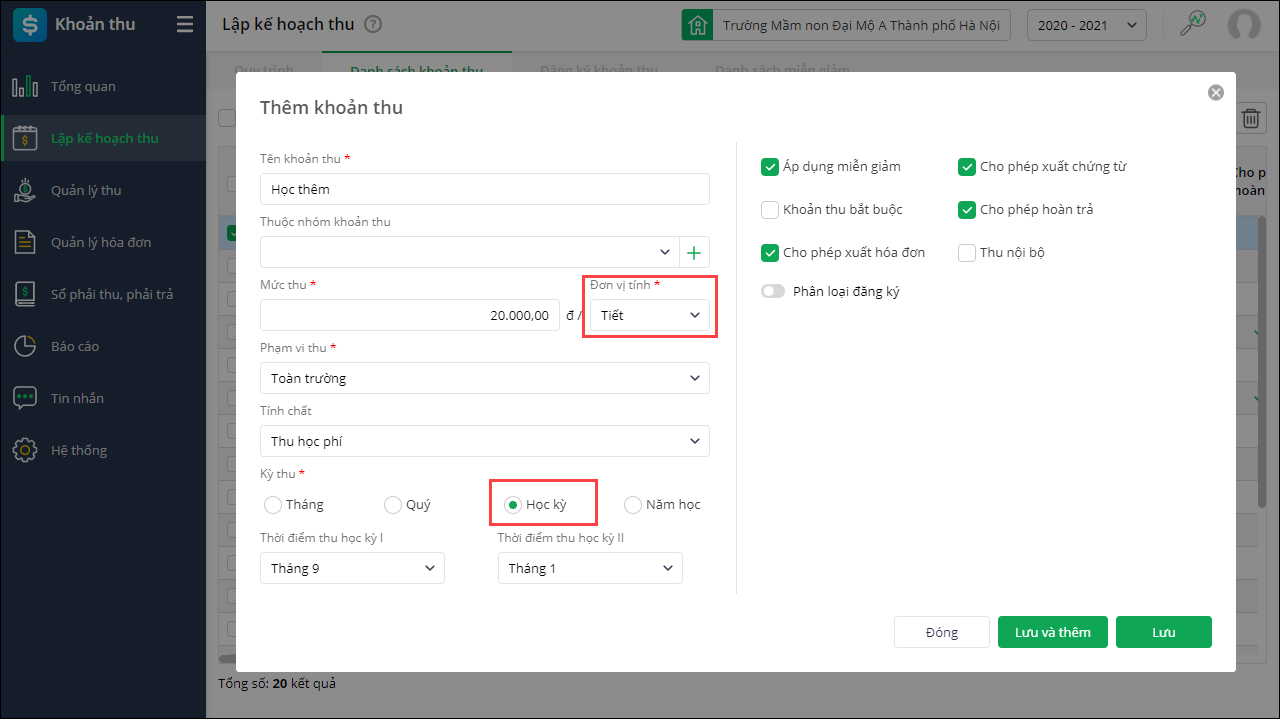Screen dimensions: 1280x719
Task: Open Hệ thống settings gear icon
Action: point(25,451)
